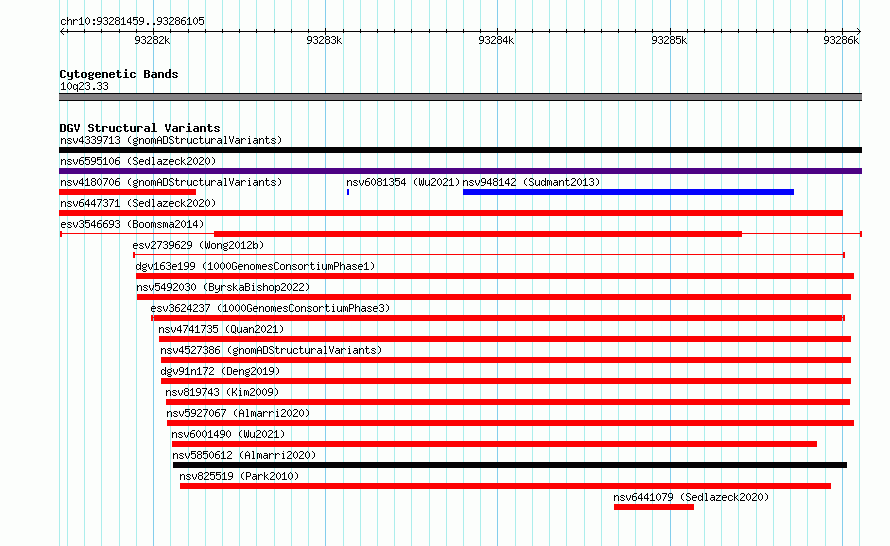
Task: Click the red nsv825519 variant bar
Action: [x=505, y=486]
